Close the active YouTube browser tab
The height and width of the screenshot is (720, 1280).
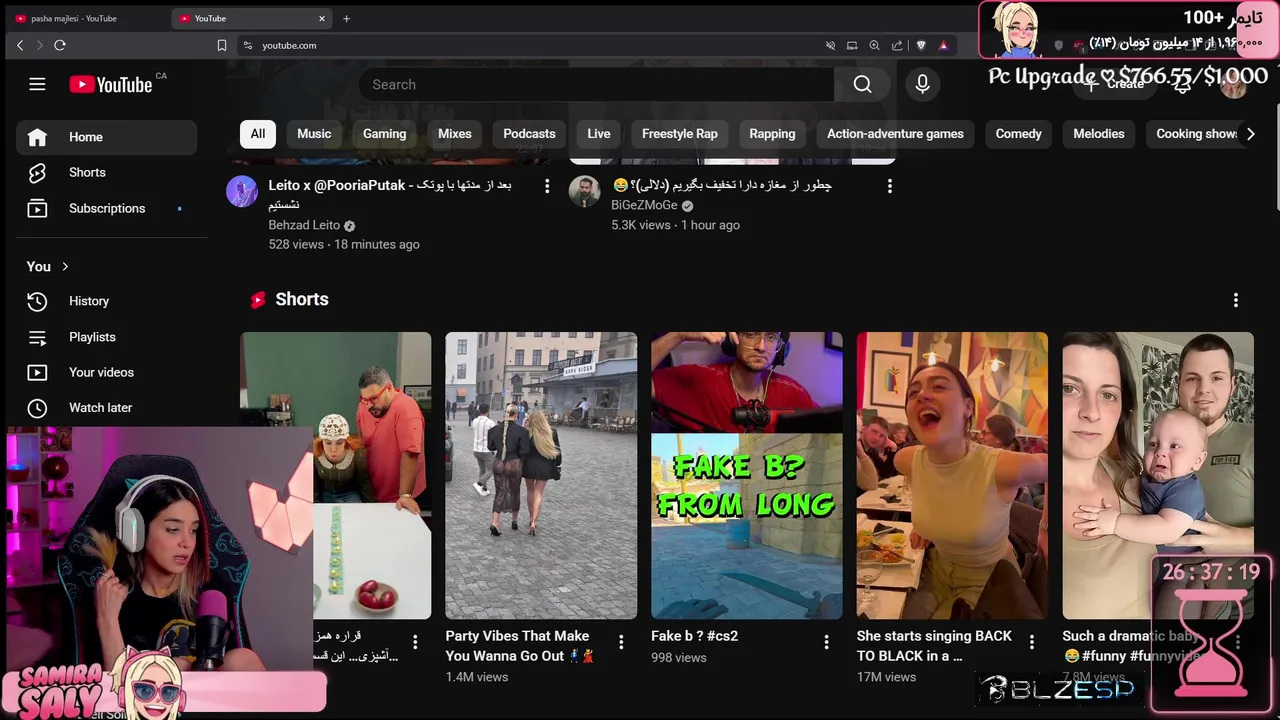click(x=322, y=18)
